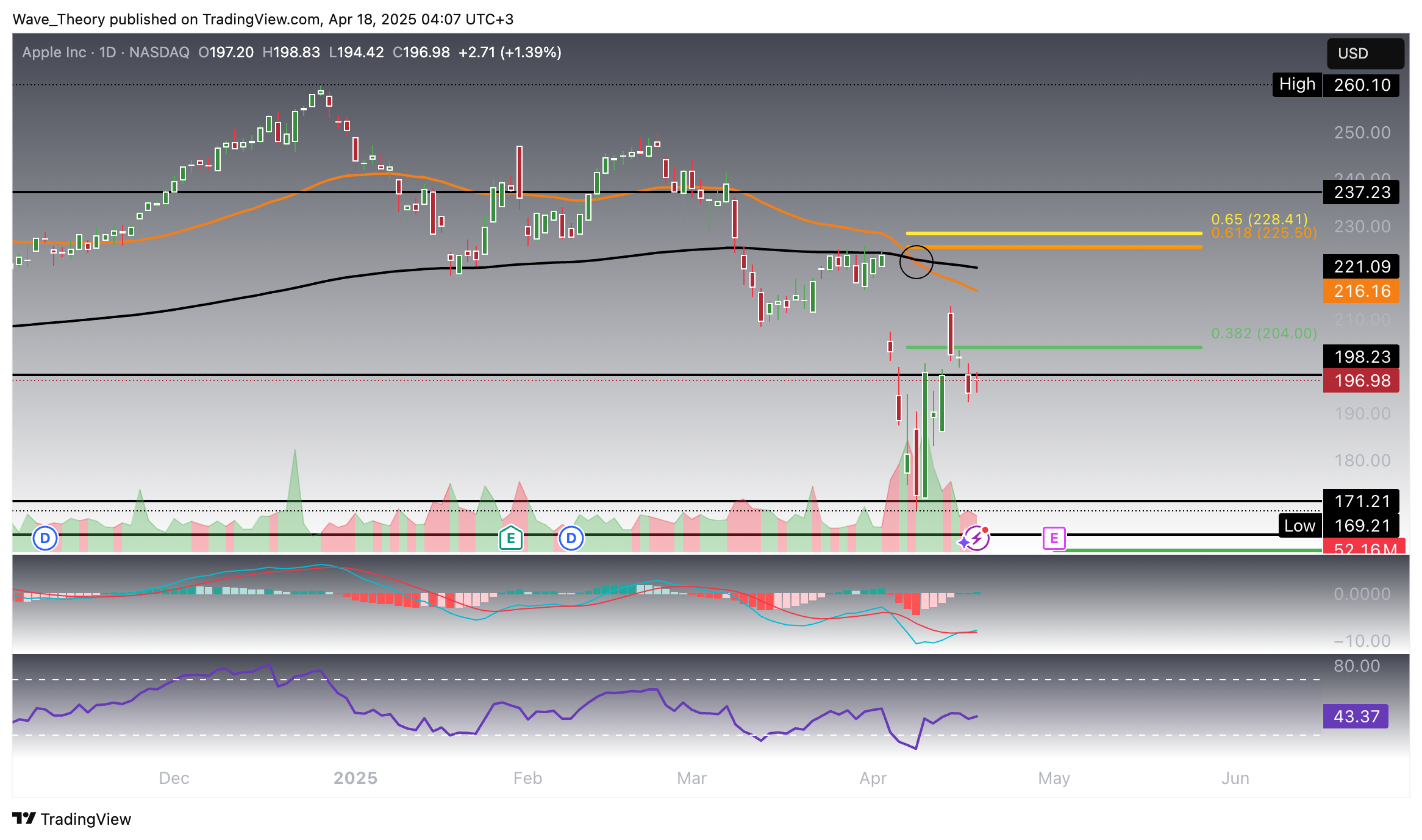Image resolution: width=1422 pixels, height=840 pixels.
Task: Click the Mar label on the time axis
Action: 691,778
